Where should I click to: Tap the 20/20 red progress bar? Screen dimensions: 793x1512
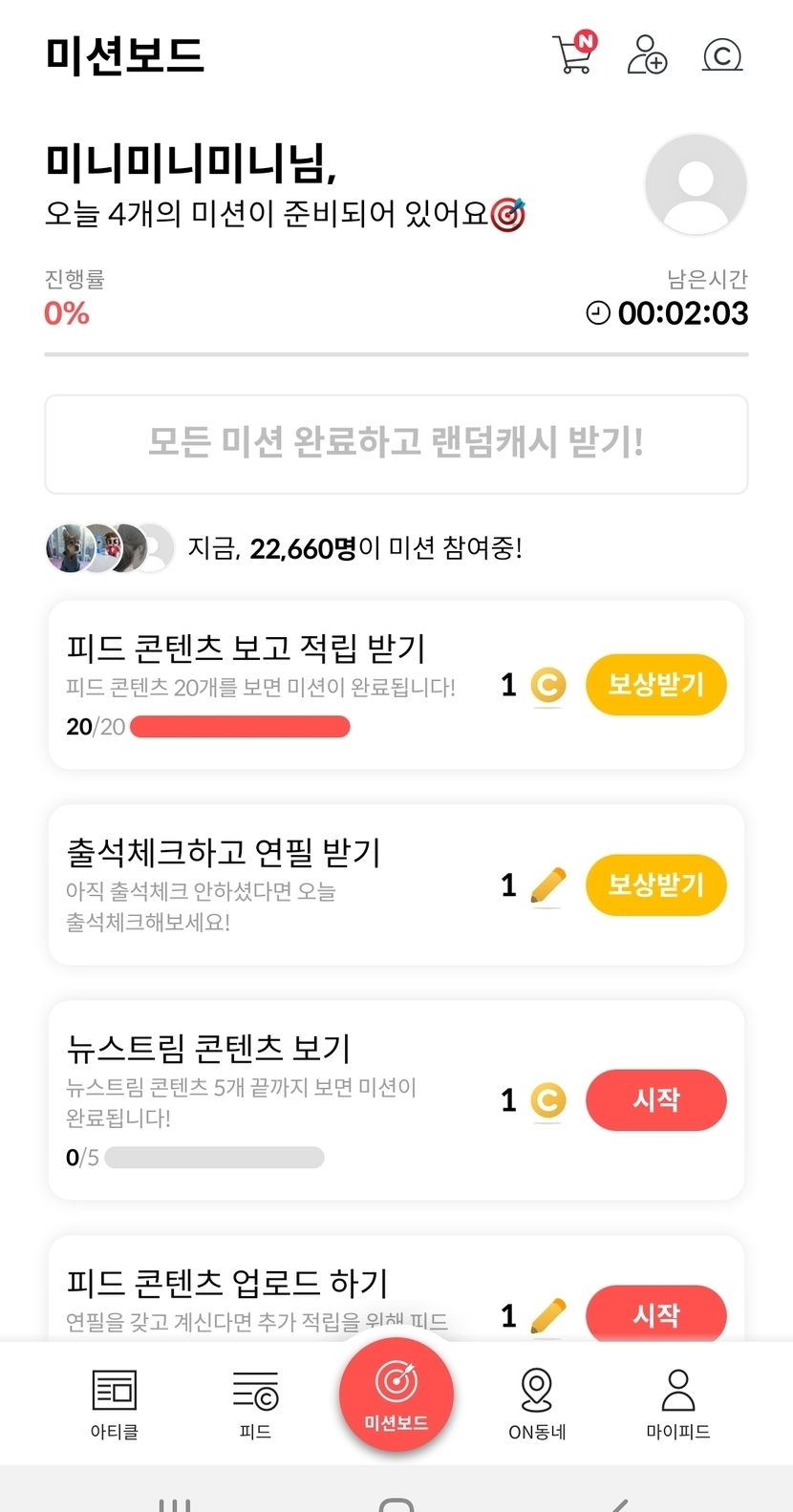pyautogui.click(x=240, y=727)
